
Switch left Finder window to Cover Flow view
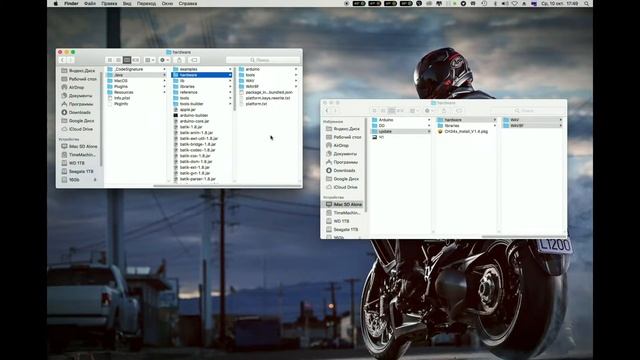[x=136, y=60]
